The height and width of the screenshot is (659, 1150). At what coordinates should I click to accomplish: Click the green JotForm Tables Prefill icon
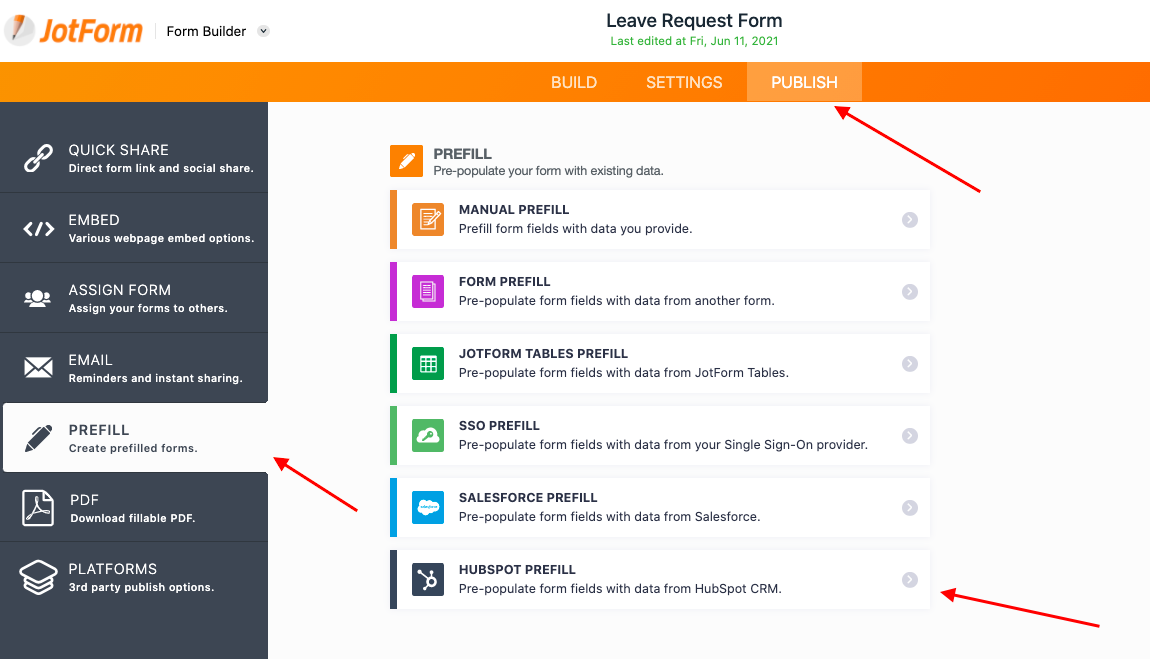coord(428,364)
